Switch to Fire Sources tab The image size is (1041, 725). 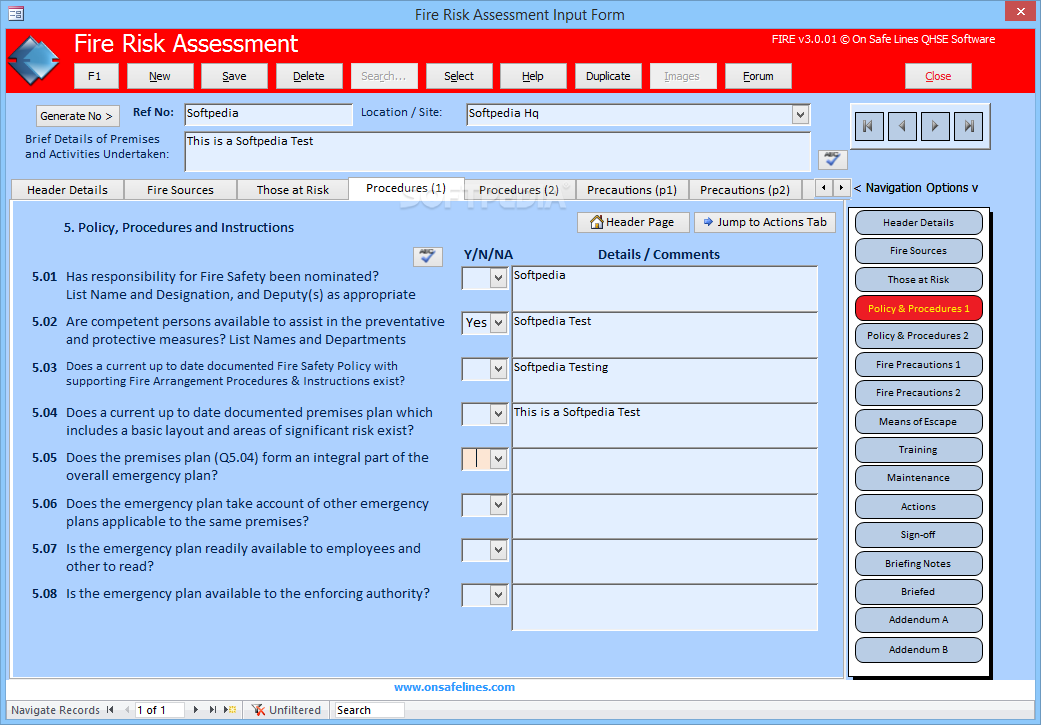(x=180, y=190)
